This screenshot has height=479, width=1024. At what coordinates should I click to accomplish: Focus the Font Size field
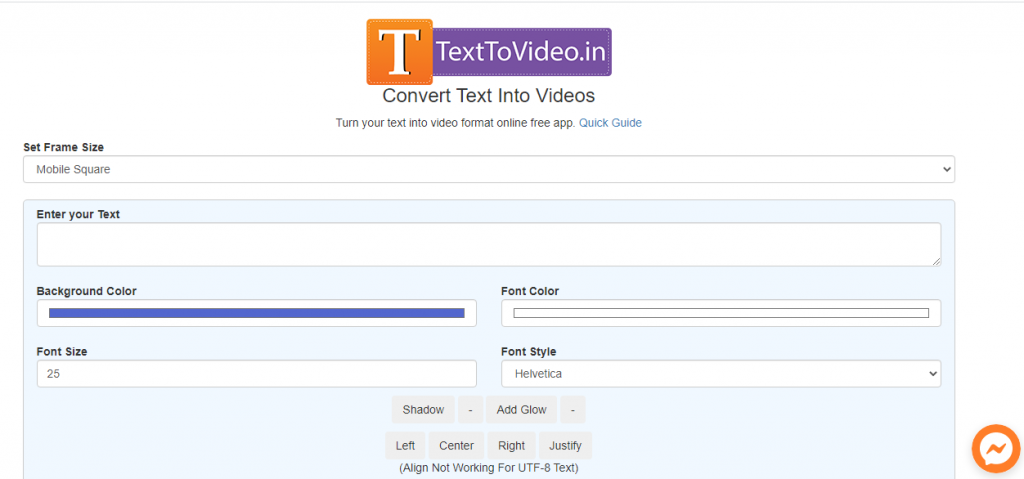(257, 374)
